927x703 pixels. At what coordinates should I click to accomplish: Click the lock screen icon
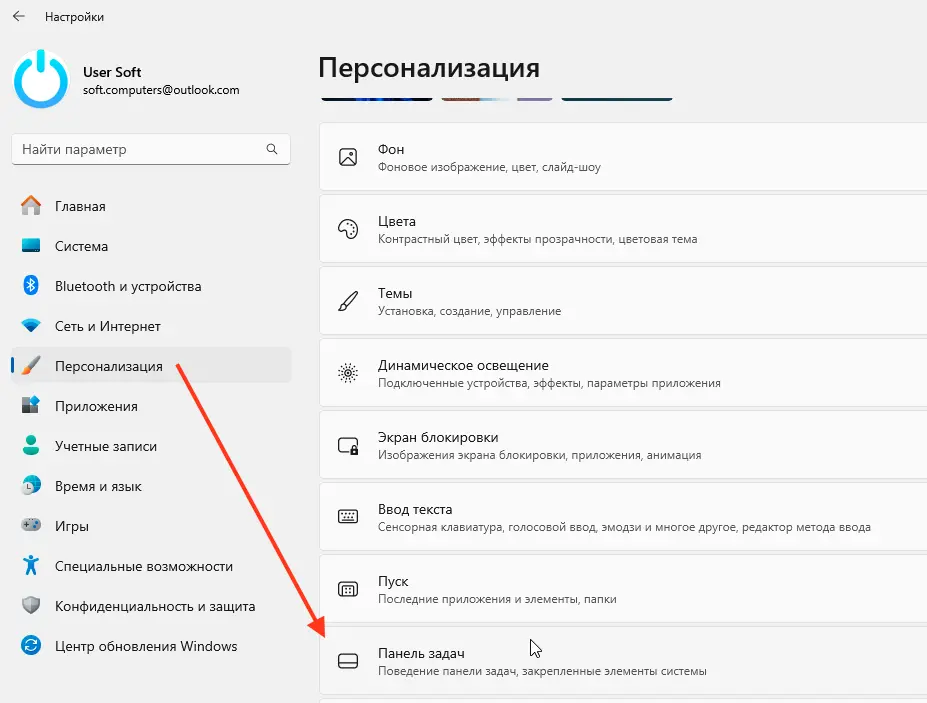pyautogui.click(x=348, y=445)
